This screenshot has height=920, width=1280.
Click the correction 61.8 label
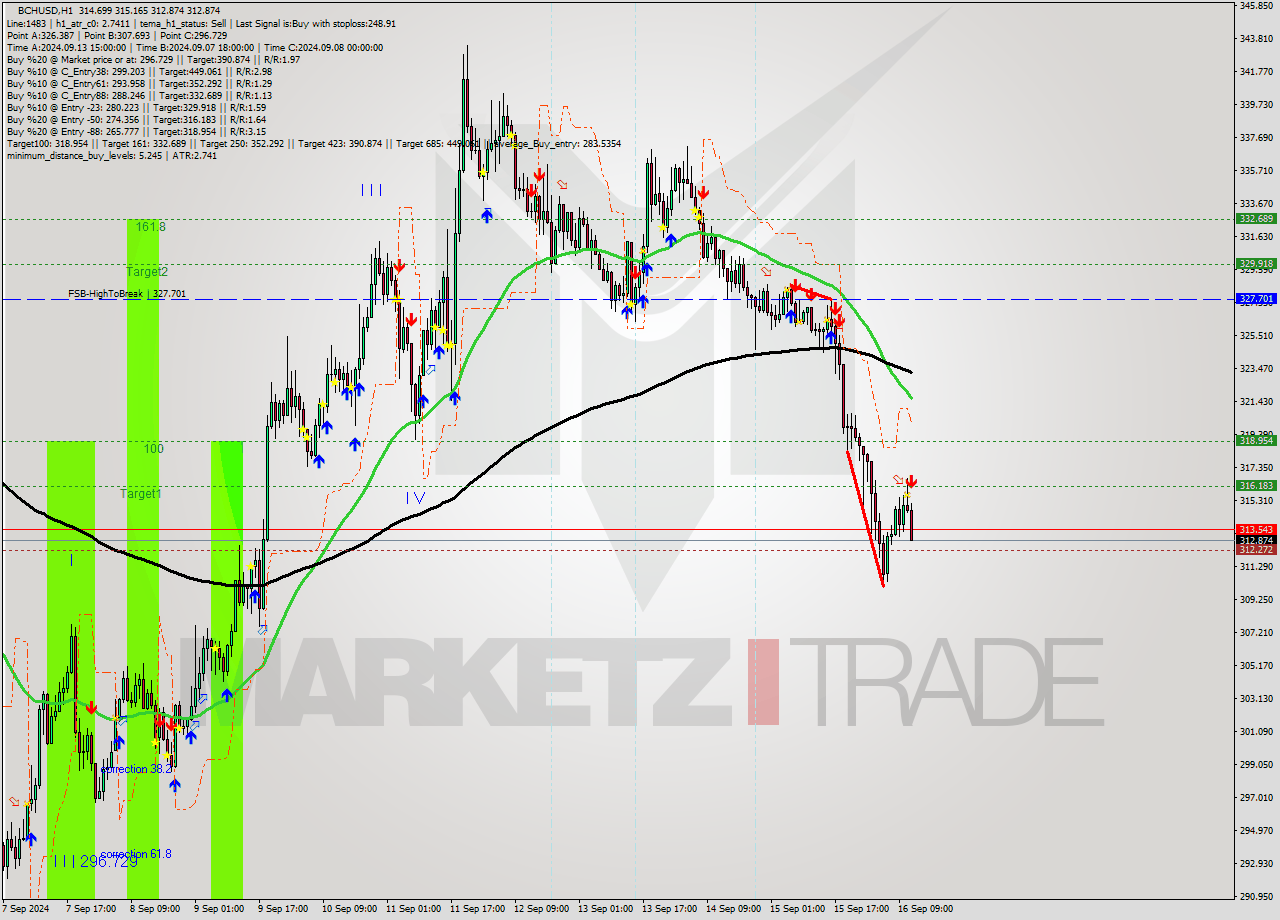click(136, 854)
